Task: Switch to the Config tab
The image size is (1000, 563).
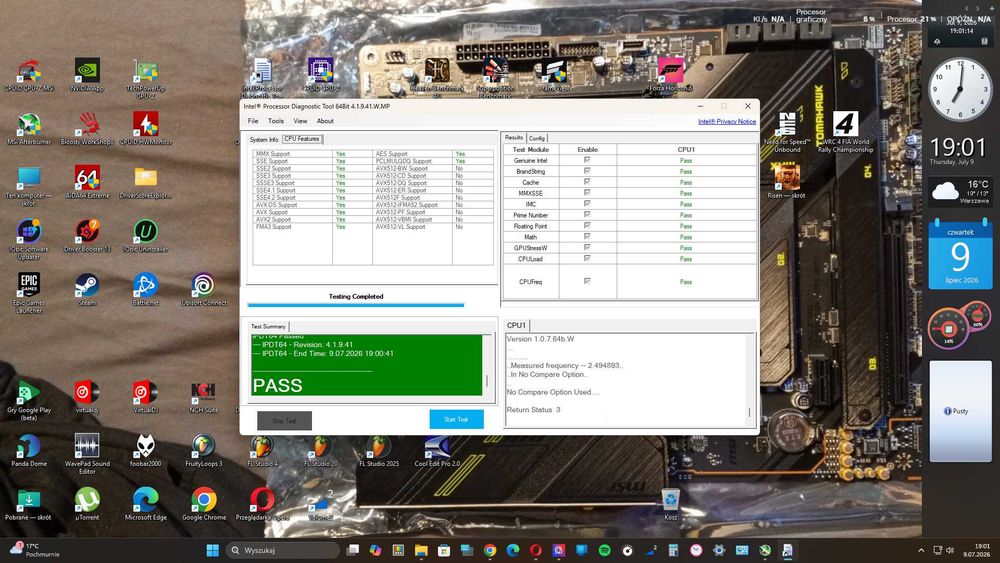Action: pyautogui.click(x=537, y=138)
